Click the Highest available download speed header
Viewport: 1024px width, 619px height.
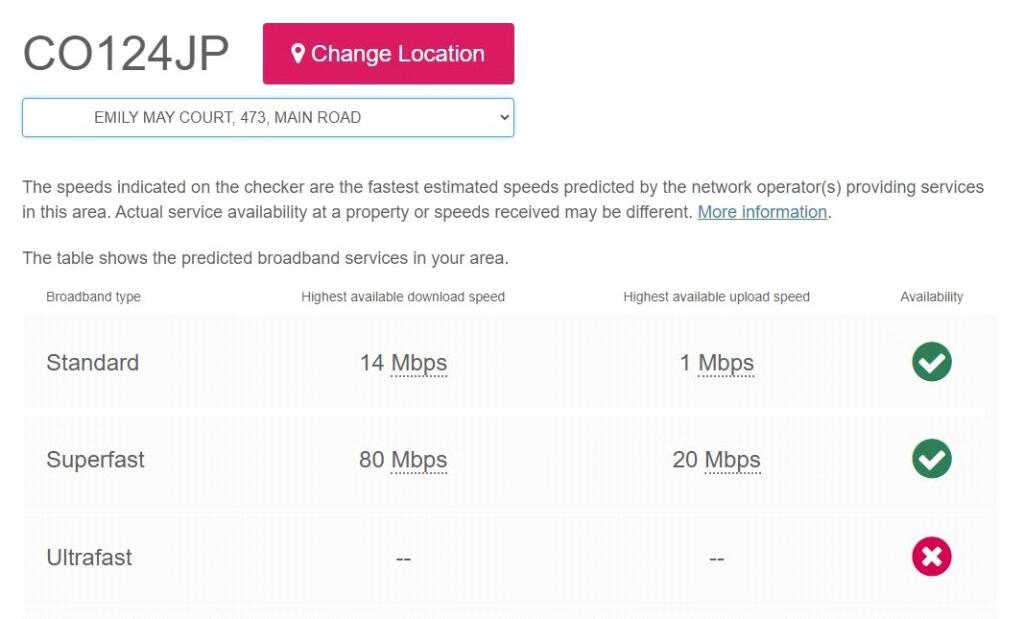[403, 297]
